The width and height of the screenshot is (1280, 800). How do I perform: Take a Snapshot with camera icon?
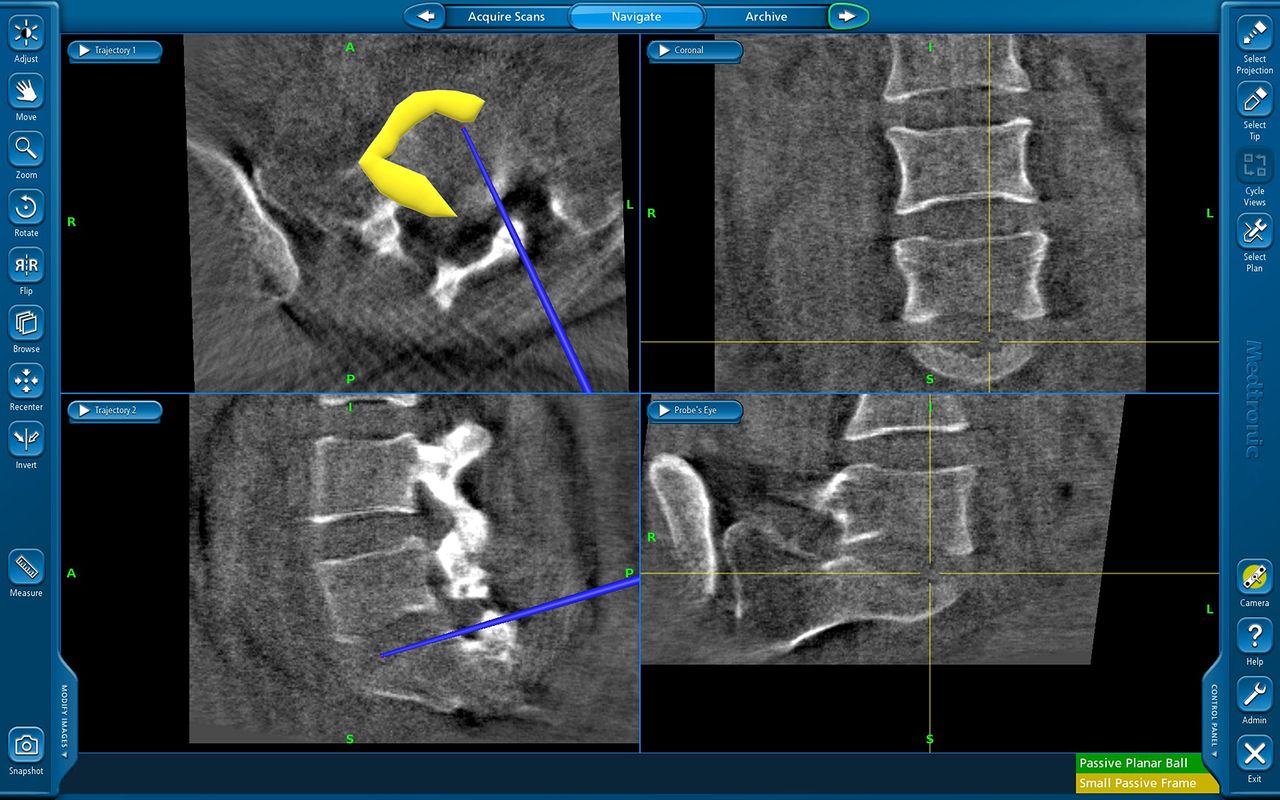click(26, 745)
